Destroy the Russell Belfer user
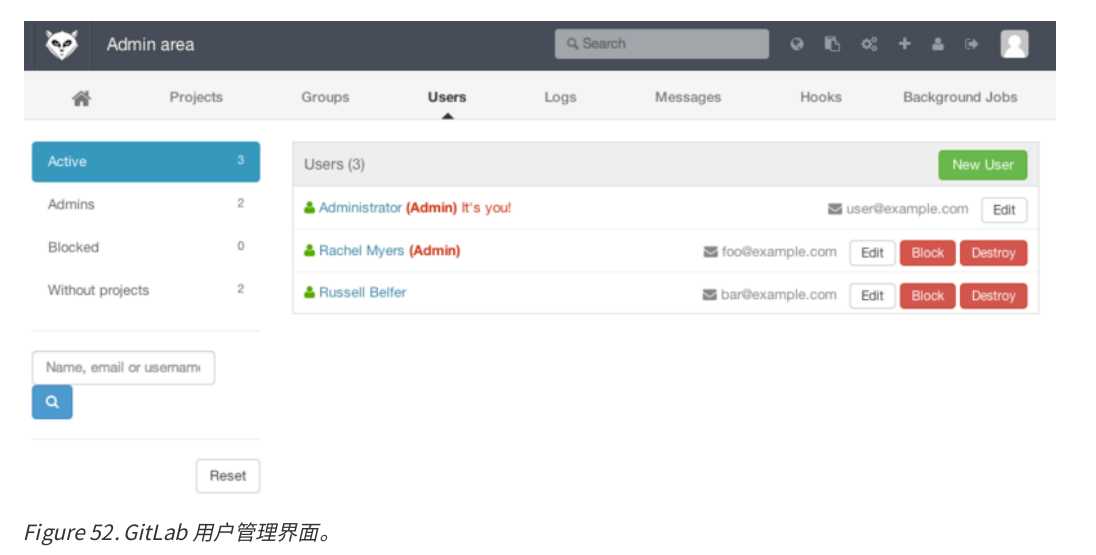 993,296
